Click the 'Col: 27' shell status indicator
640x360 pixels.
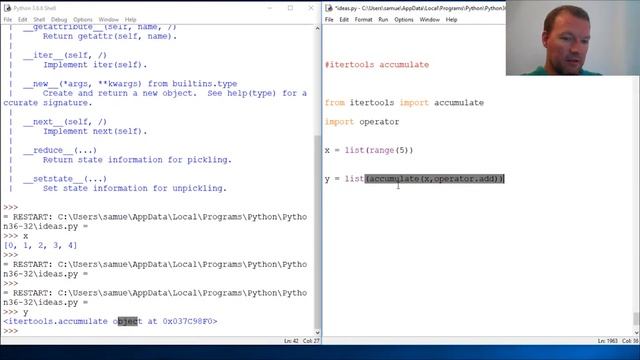pos(311,341)
